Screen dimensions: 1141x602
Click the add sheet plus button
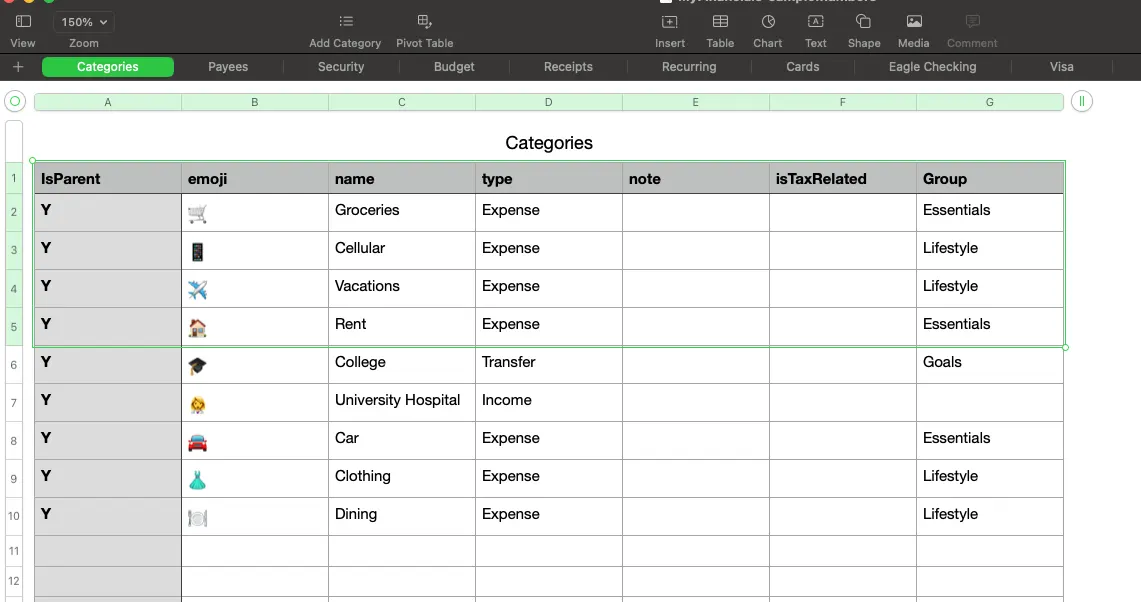point(18,67)
